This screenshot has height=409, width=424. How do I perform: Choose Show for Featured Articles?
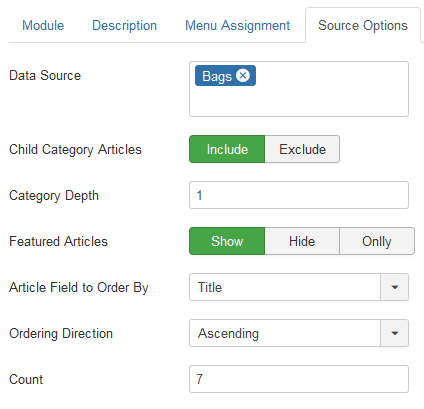pyautogui.click(x=227, y=241)
